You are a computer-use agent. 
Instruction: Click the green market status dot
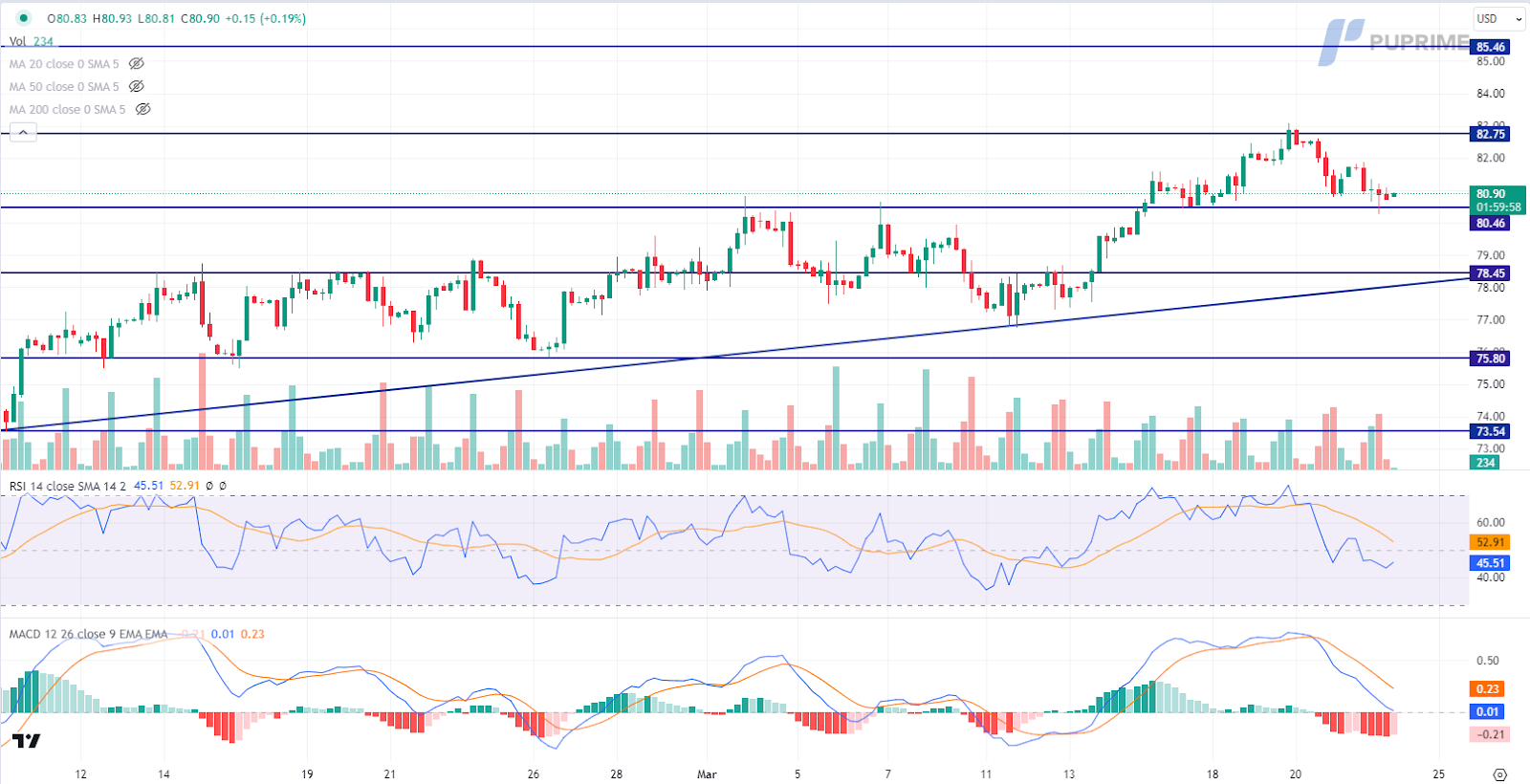[x=24, y=18]
